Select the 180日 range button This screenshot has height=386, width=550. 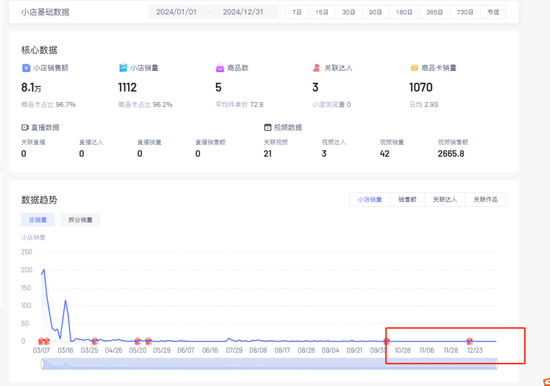tap(404, 12)
